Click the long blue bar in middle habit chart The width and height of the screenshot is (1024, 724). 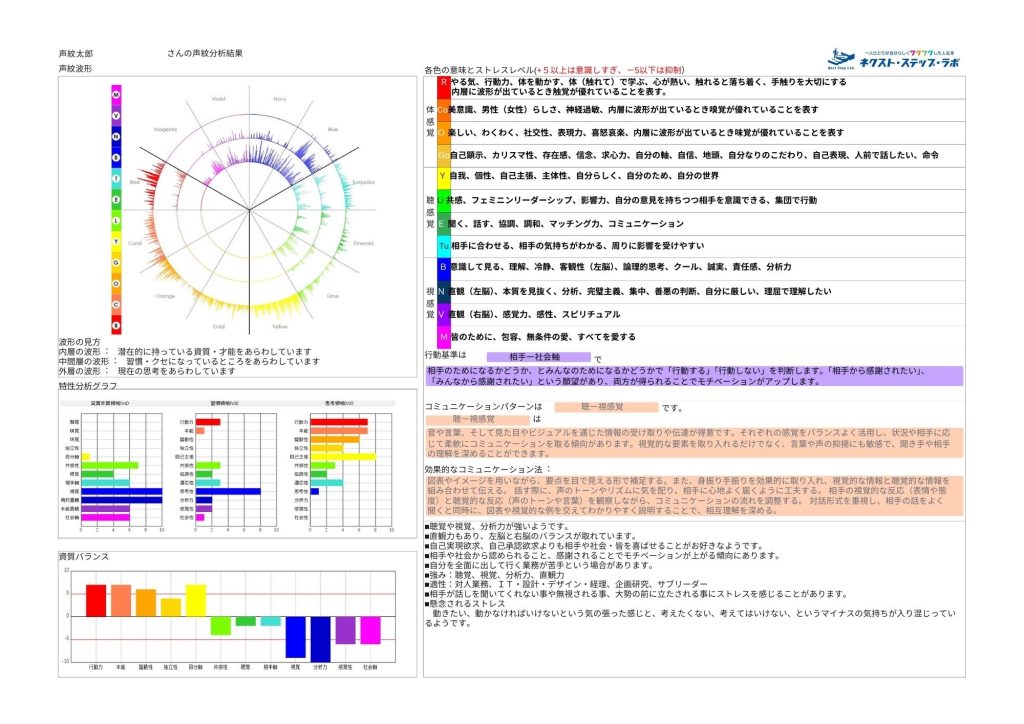point(228,492)
